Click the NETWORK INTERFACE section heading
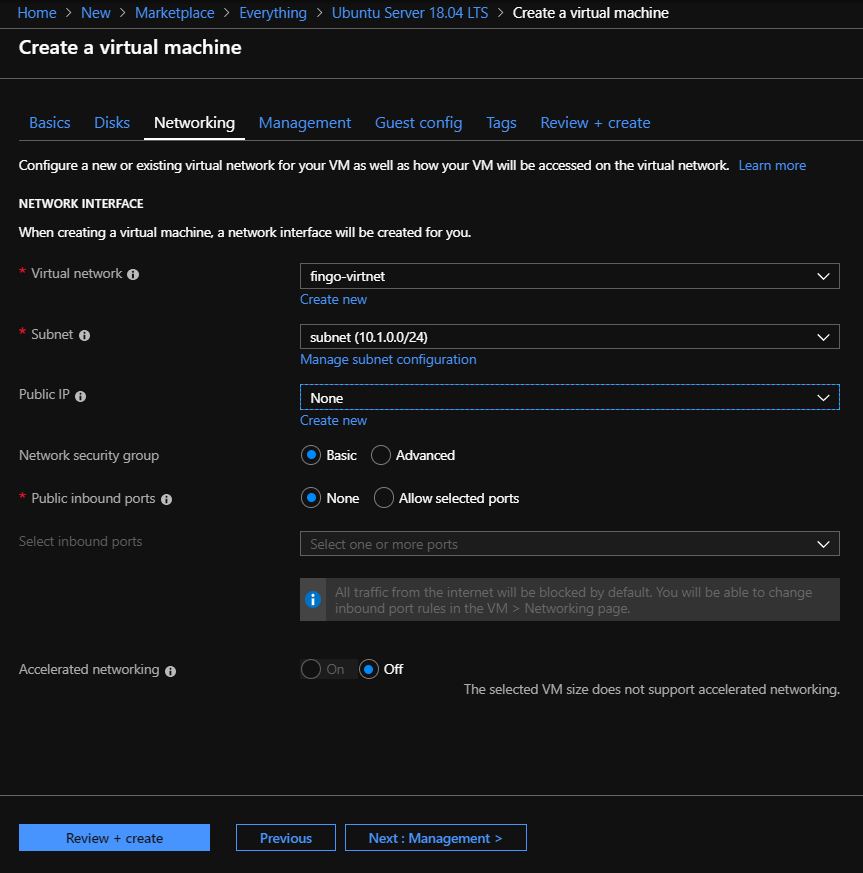 81,204
